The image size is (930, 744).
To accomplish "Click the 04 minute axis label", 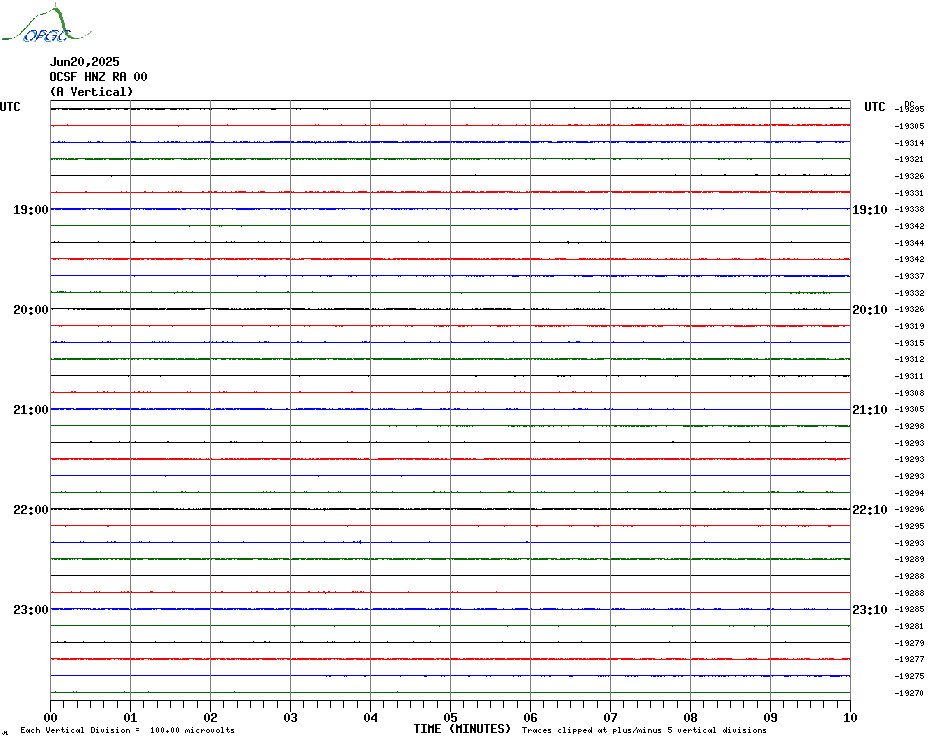I will pyautogui.click(x=371, y=717).
